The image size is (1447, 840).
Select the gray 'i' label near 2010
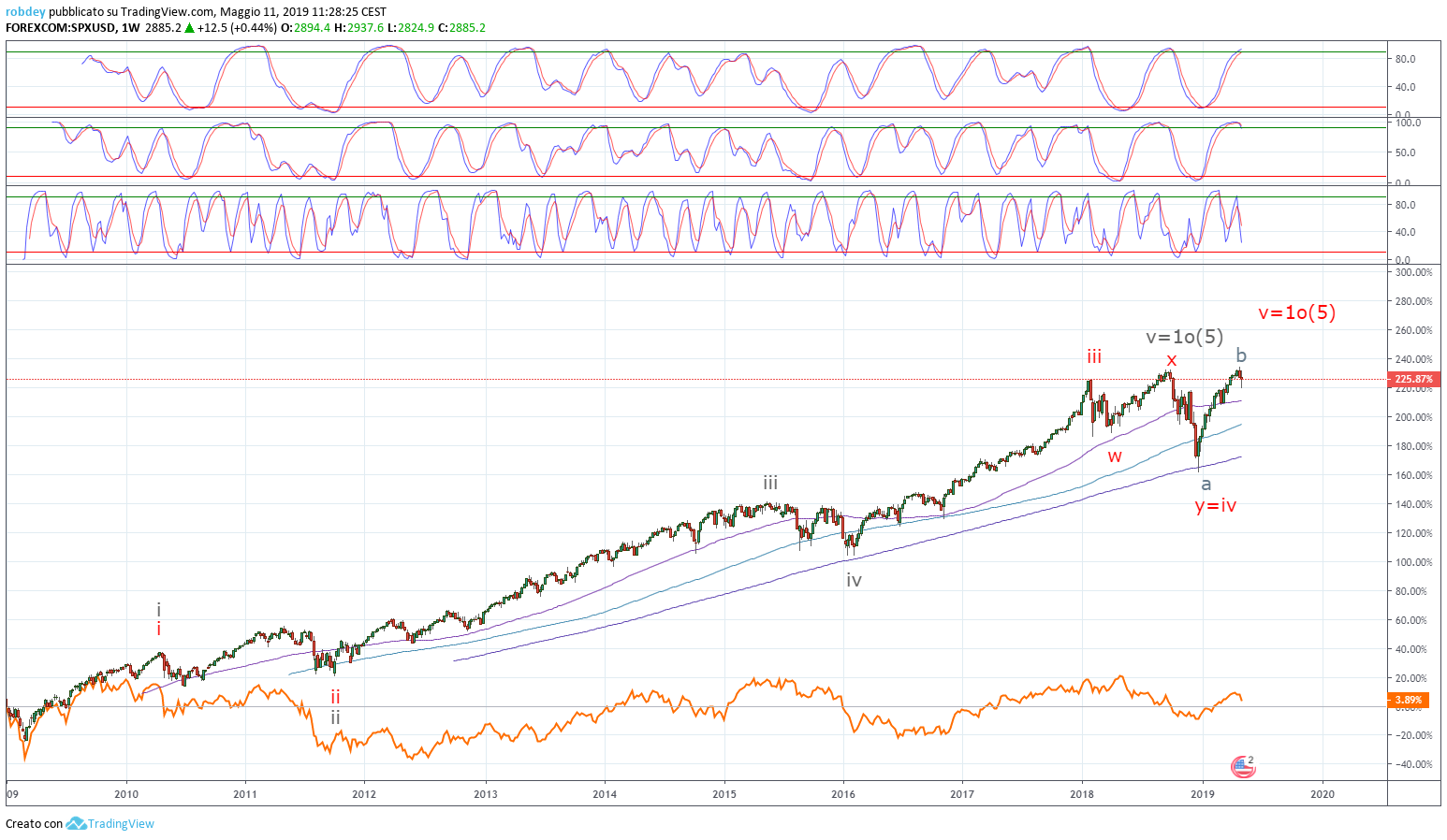pyautogui.click(x=159, y=610)
